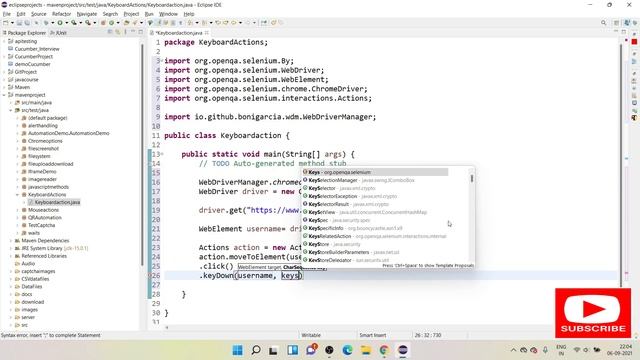Click the Save All toolbar icon
This screenshot has height=360, width=640.
[27, 23]
